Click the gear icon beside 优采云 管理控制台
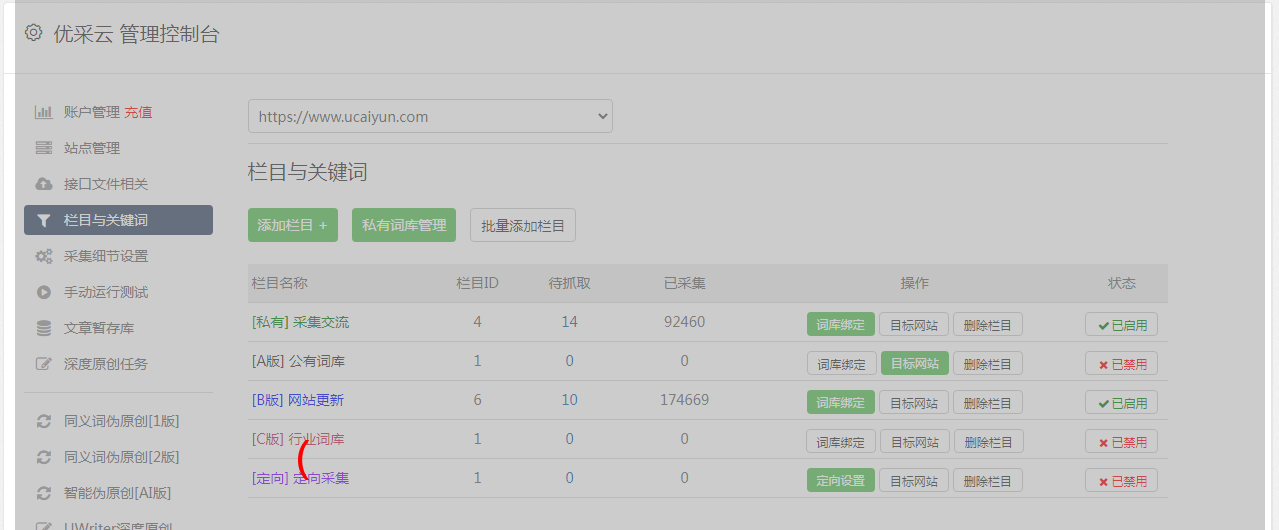This screenshot has width=1279, height=530. coord(34,33)
